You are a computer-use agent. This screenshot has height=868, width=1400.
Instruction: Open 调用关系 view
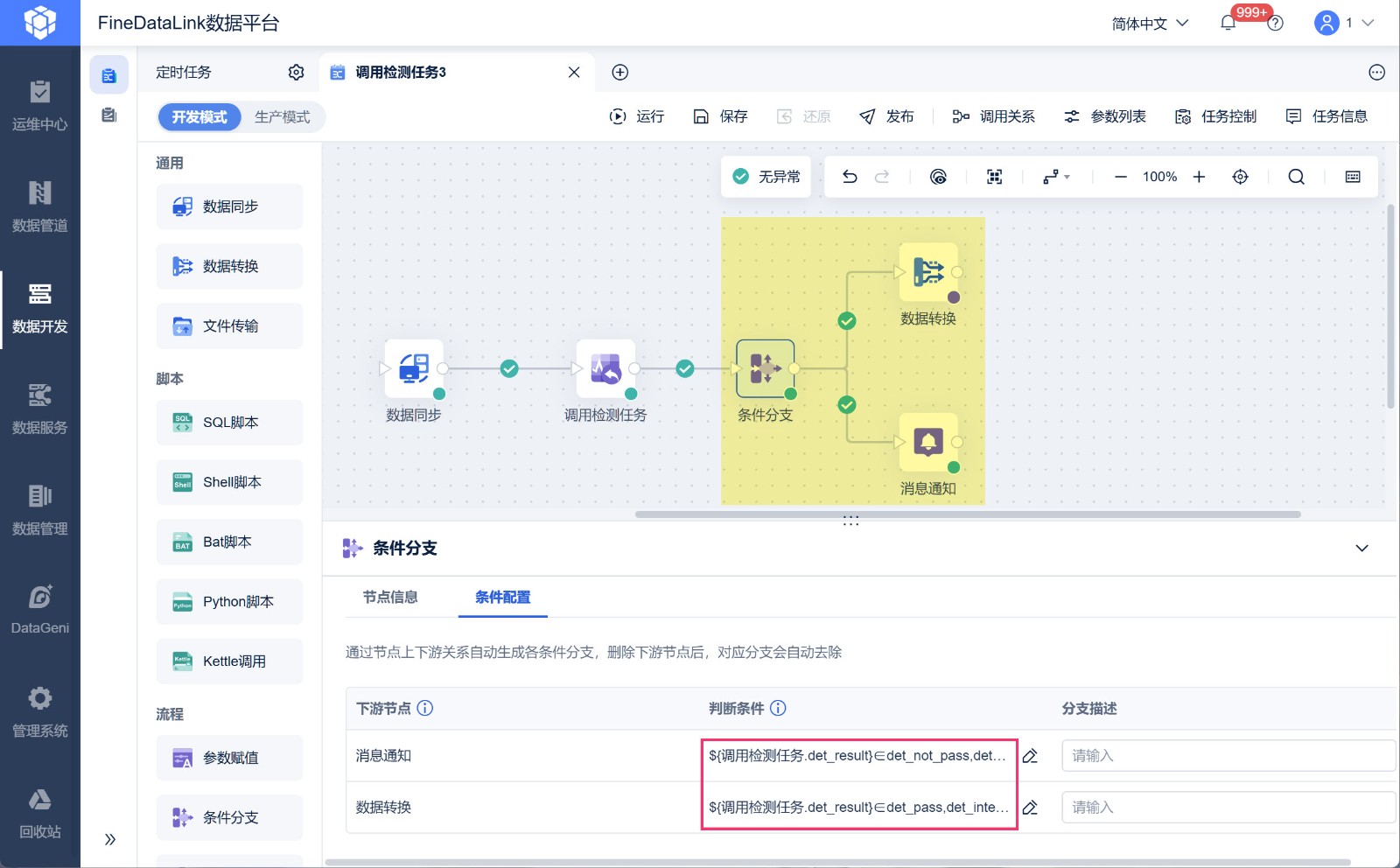[x=993, y=116]
